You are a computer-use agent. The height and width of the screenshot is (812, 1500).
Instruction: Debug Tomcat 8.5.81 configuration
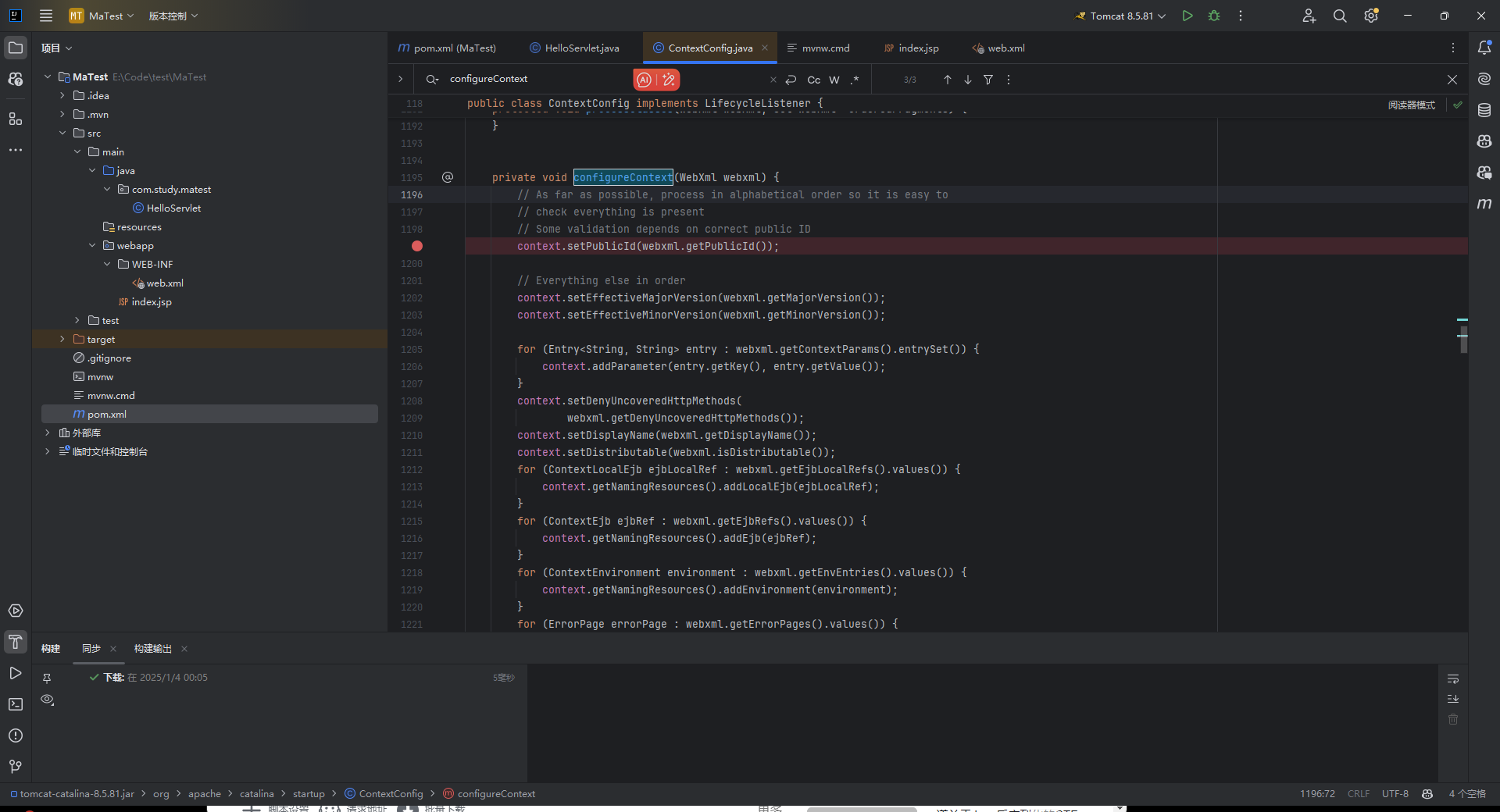click(x=1214, y=16)
